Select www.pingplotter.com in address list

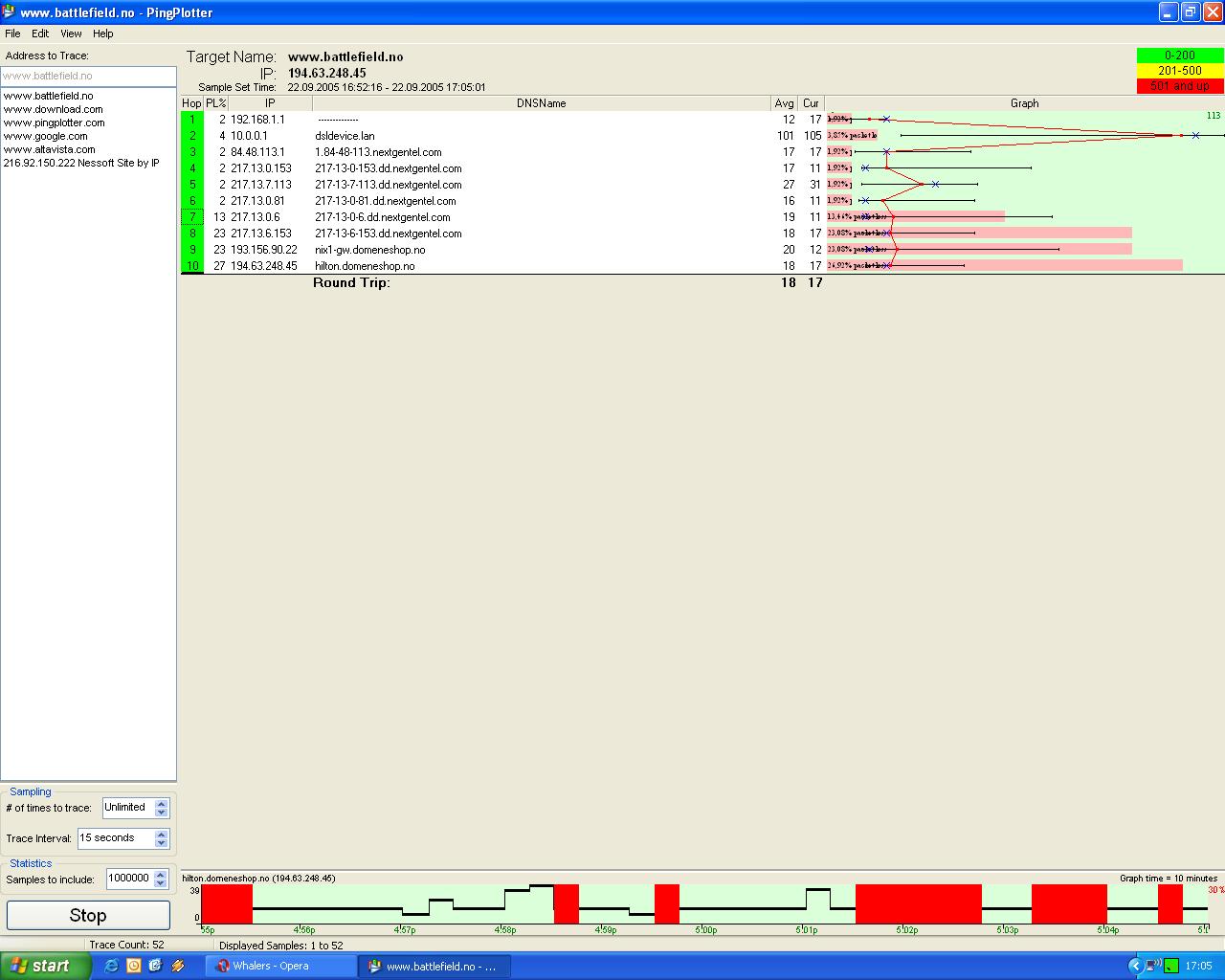point(54,122)
